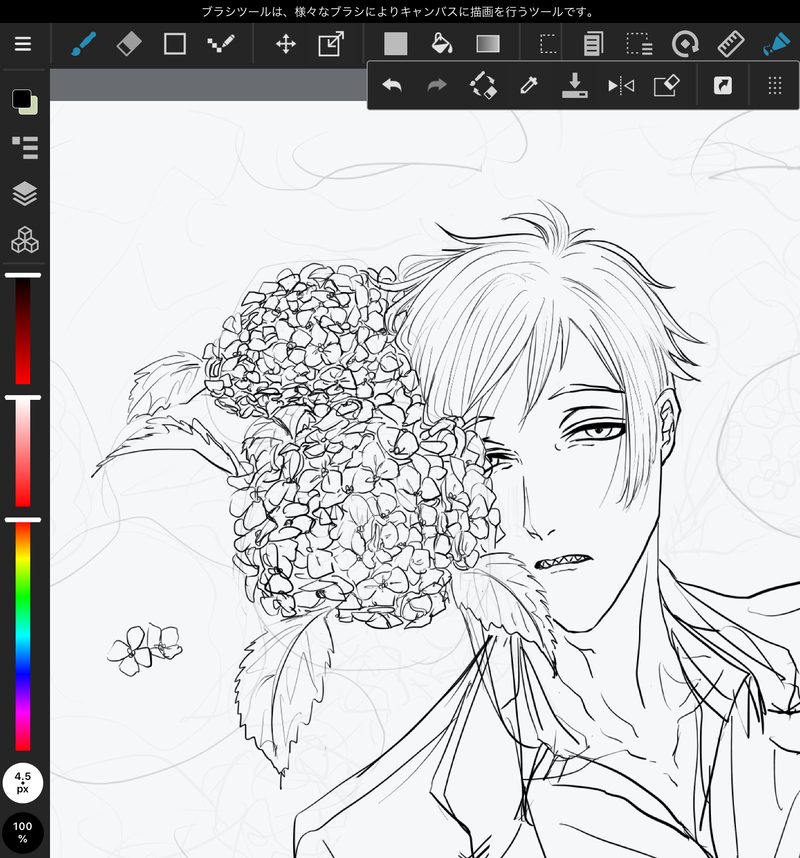Pick the Eyedropper tool
Screen dimensions: 800x858
point(529,85)
